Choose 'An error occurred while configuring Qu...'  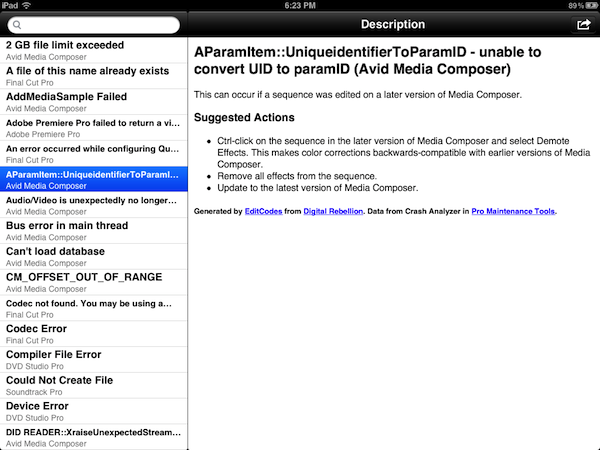[94, 153]
